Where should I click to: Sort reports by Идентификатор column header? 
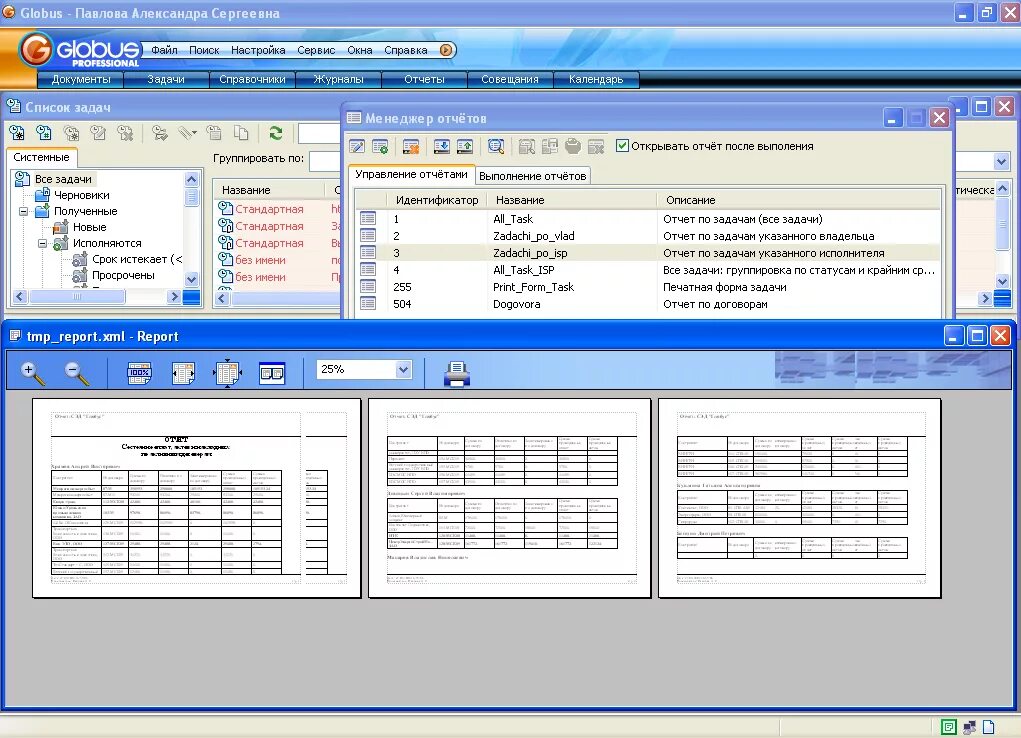[437, 200]
